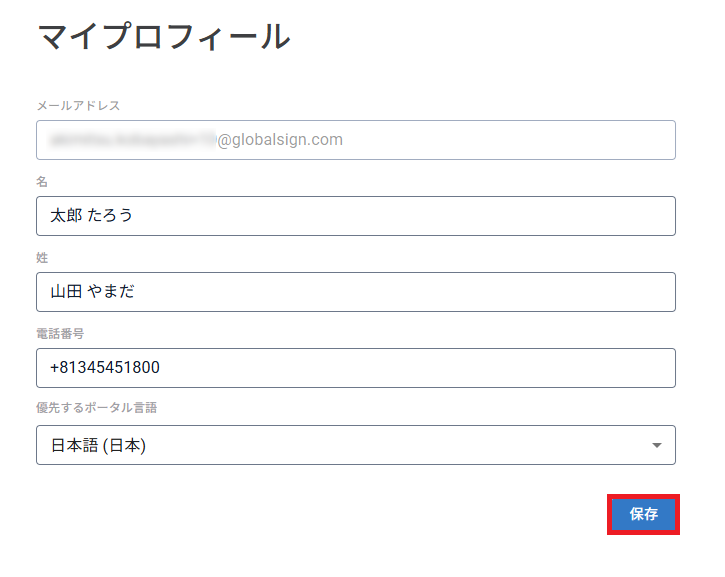Image resolution: width=725 pixels, height=577 pixels.
Task: Click the +81345451800 phone number text
Action: click(x=105, y=368)
